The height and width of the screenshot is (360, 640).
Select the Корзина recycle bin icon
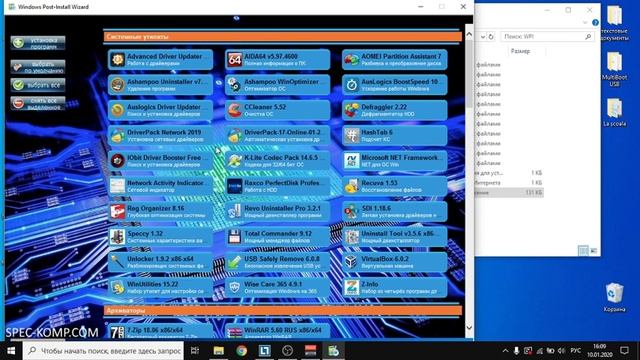(614, 297)
